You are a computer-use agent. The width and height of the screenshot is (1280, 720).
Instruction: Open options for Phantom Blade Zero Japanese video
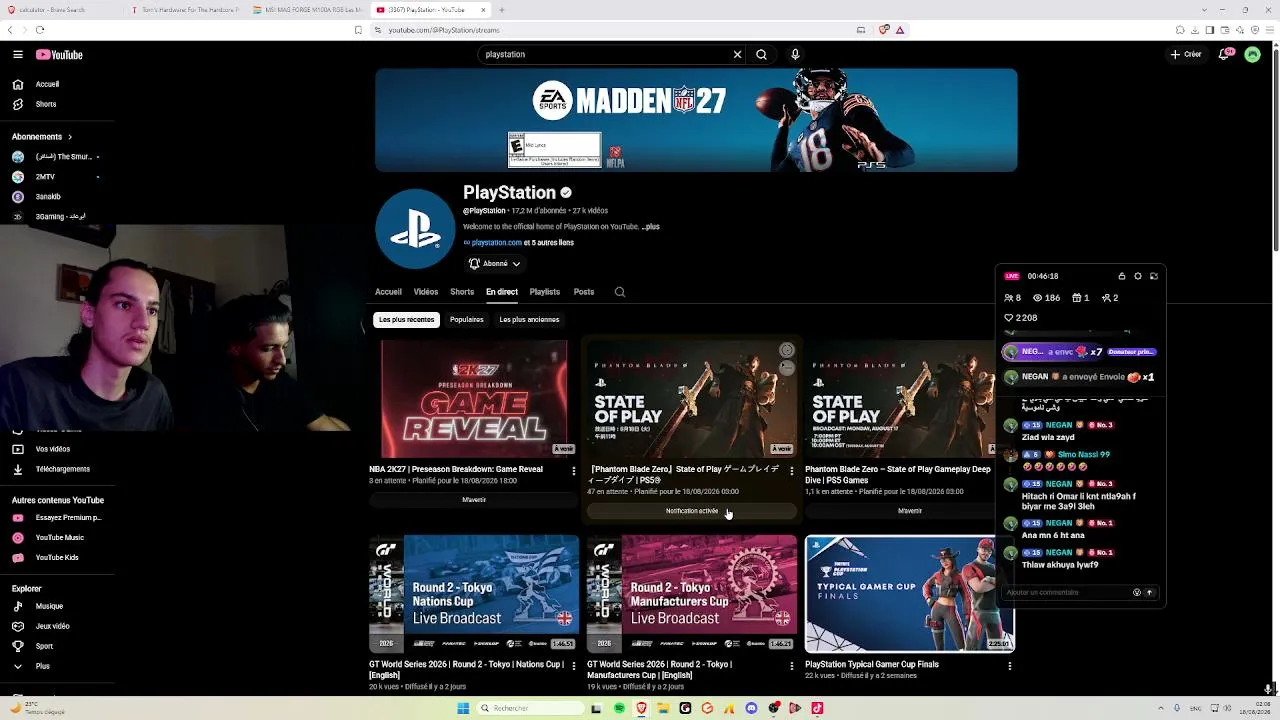point(792,470)
